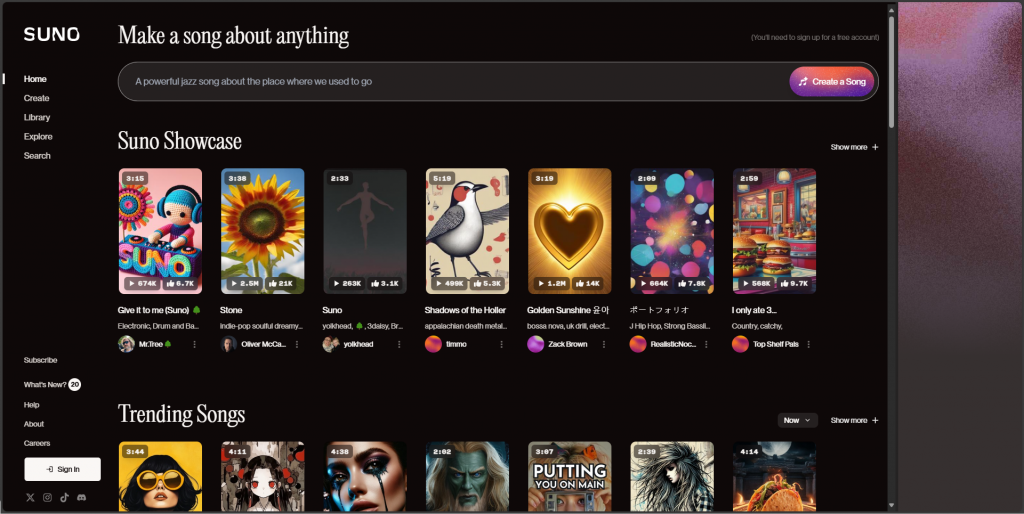The width and height of the screenshot is (1024, 514).
Task: Open the I only ate 3 burgers cover
Action: pyautogui.click(x=774, y=231)
